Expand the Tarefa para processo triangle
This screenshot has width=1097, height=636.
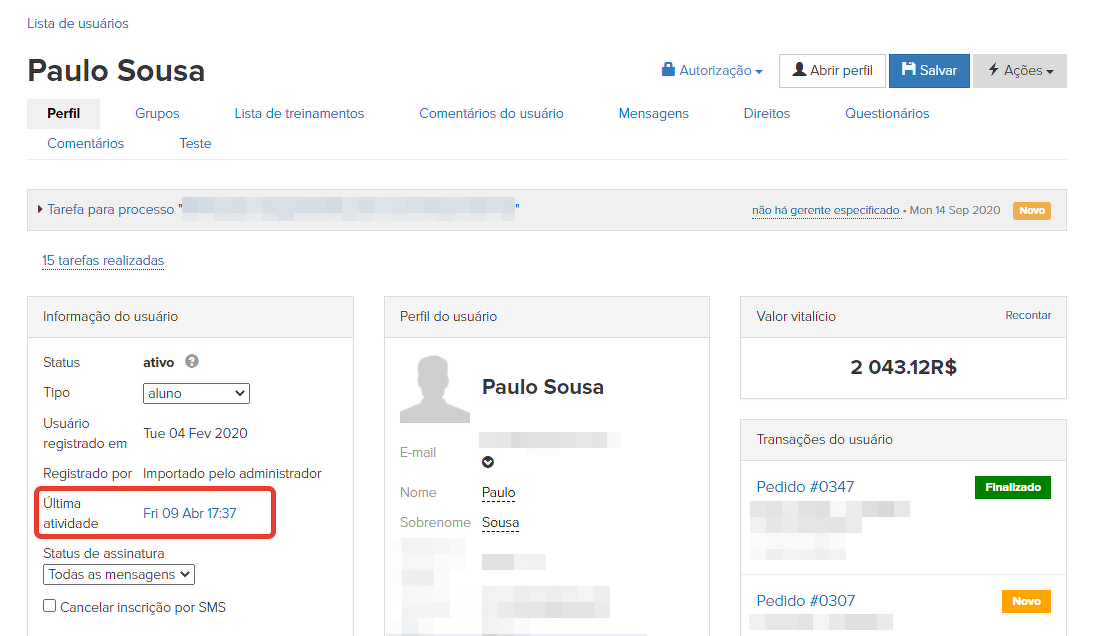40,209
